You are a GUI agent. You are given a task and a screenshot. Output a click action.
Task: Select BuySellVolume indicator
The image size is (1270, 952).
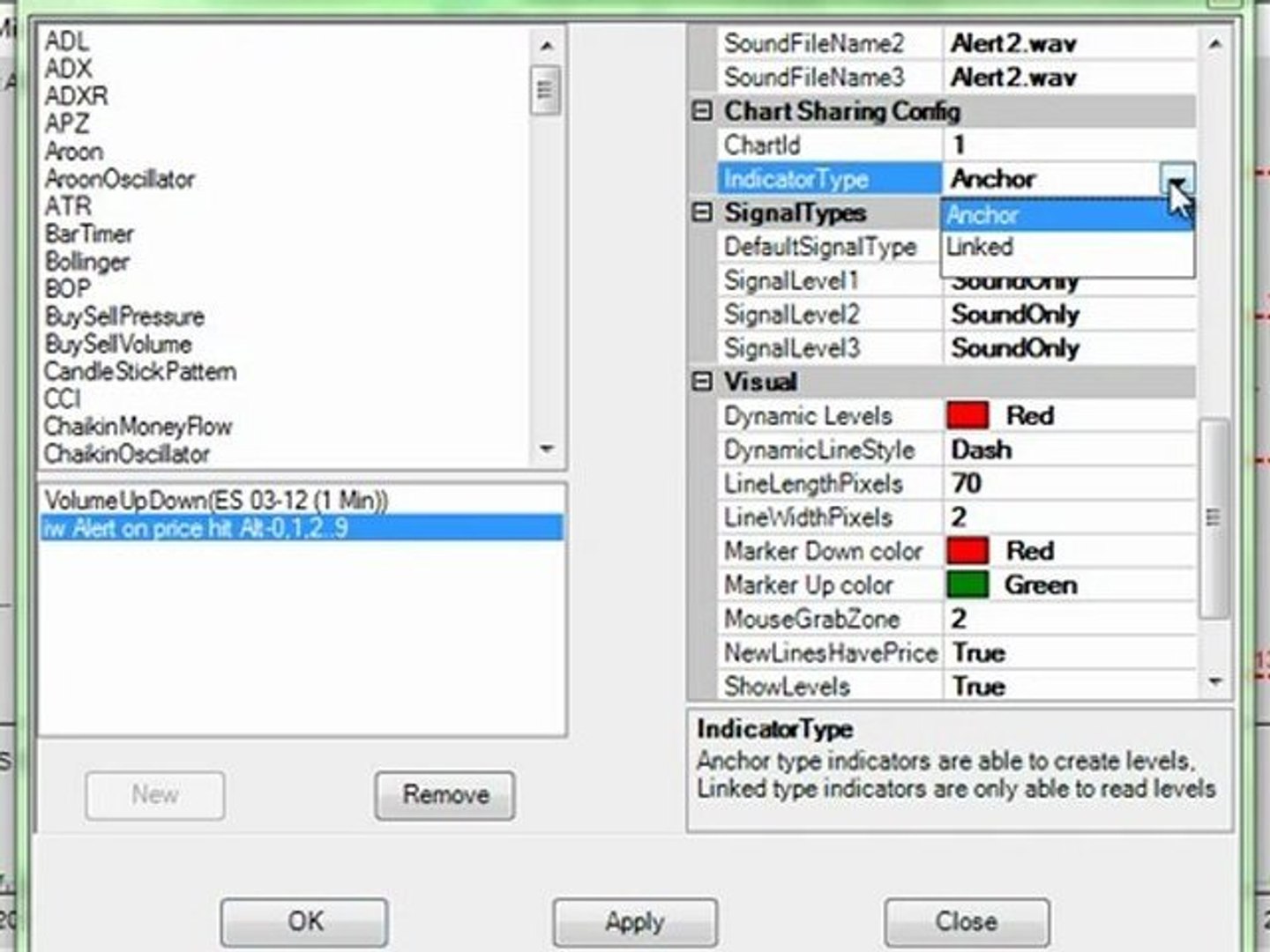118,344
